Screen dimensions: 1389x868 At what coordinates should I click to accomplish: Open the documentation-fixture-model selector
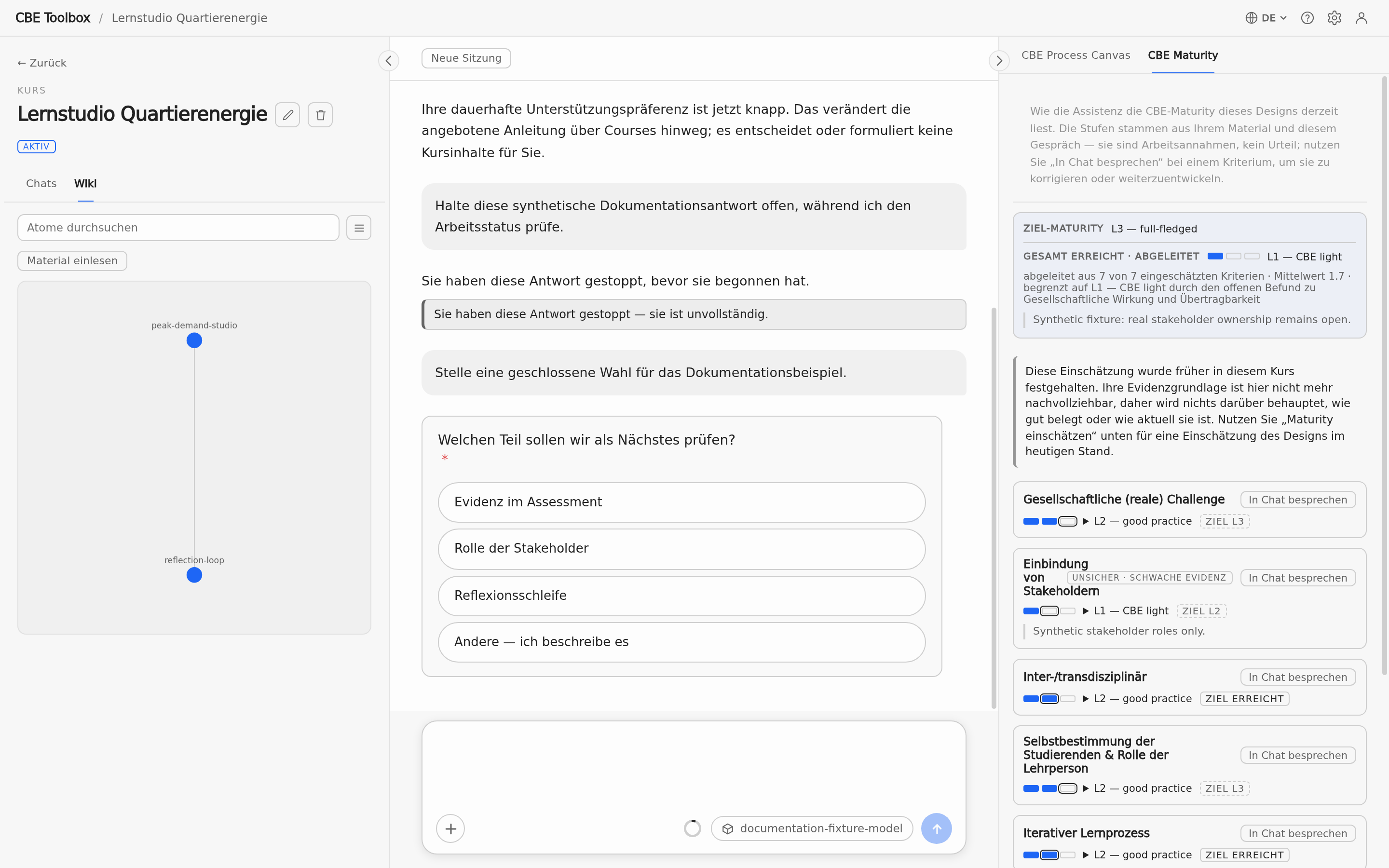point(812,828)
